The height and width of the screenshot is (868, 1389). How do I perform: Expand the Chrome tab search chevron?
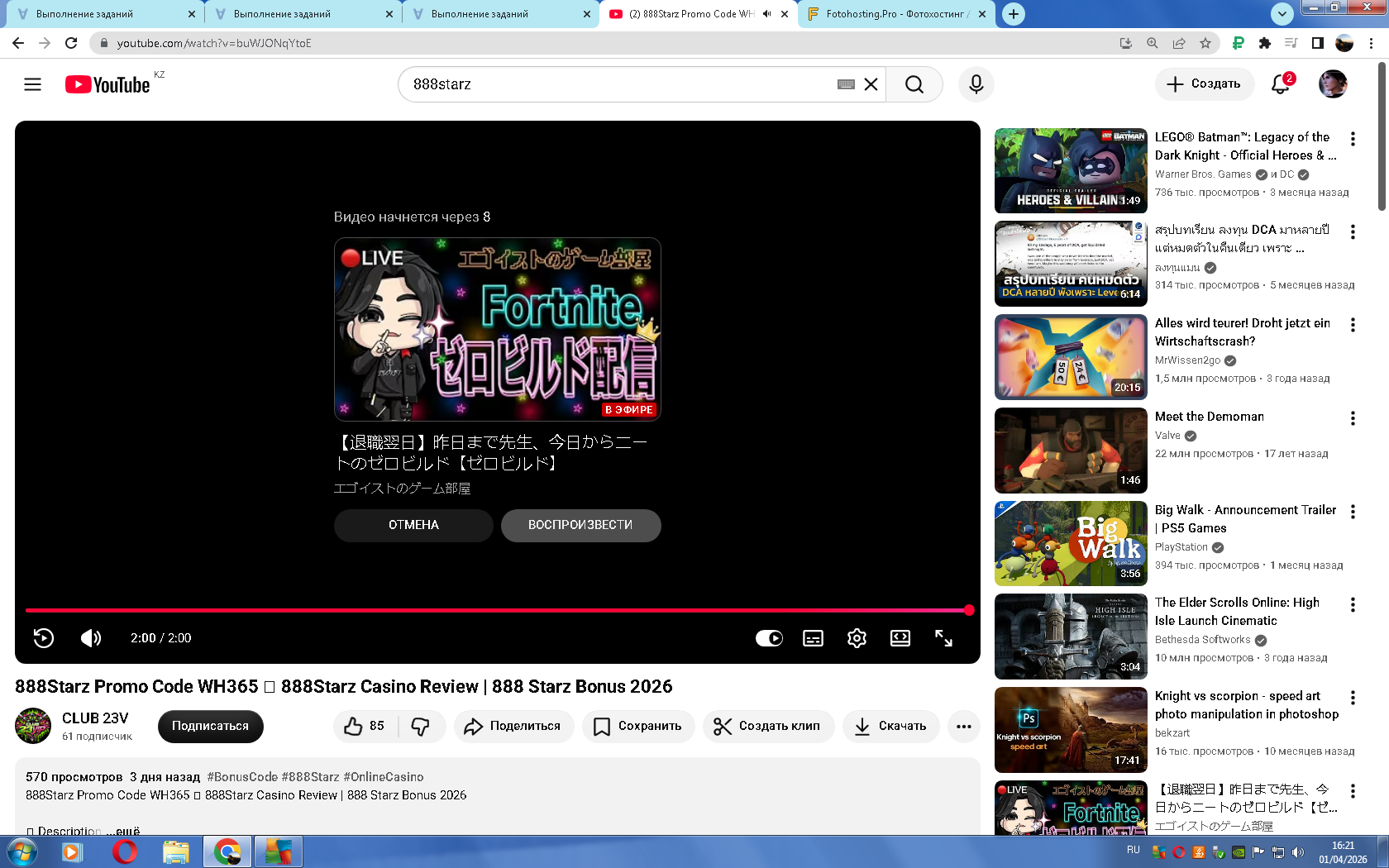[1282, 14]
